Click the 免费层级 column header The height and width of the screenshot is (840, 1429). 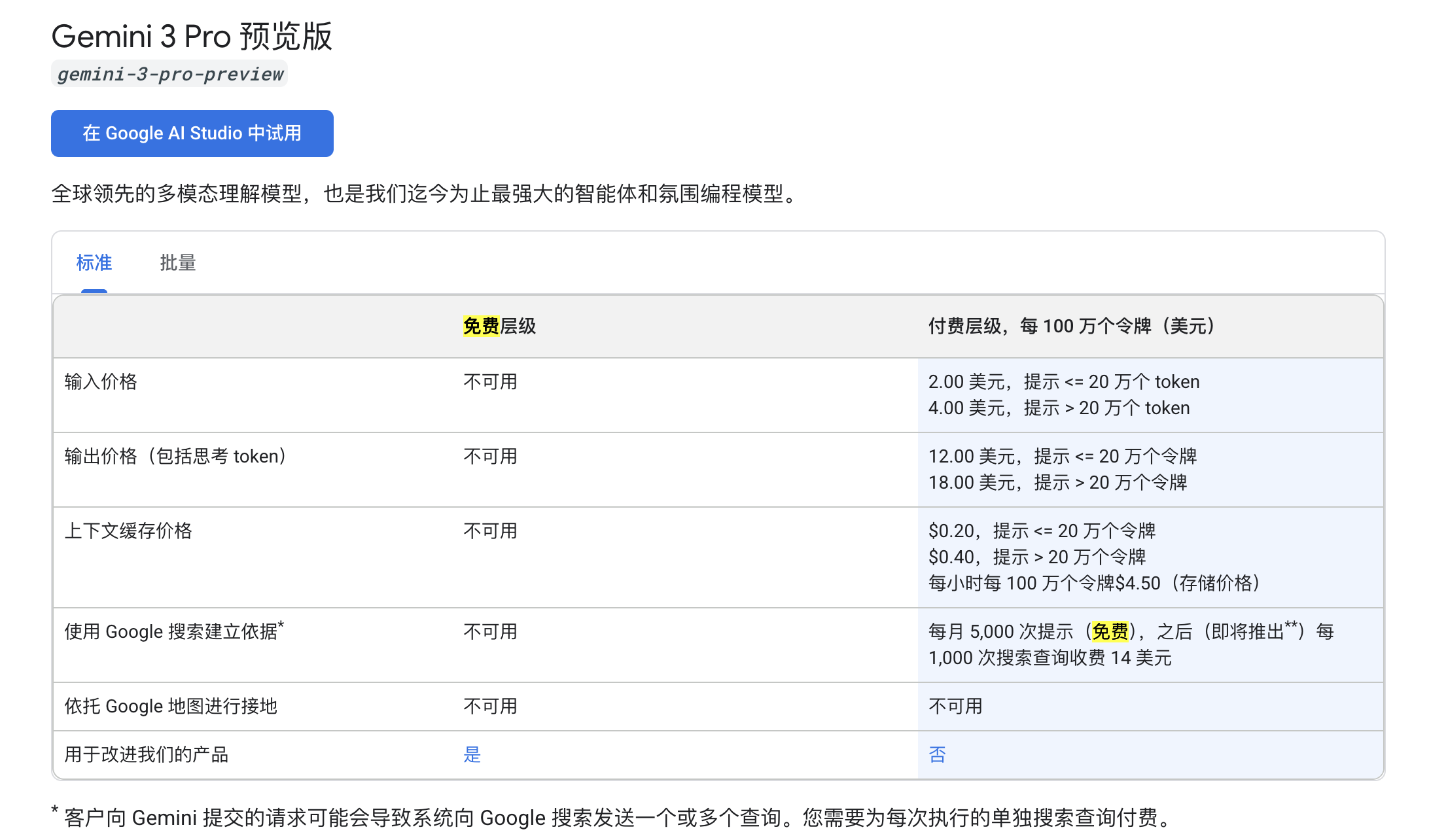click(x=500, y=326)
